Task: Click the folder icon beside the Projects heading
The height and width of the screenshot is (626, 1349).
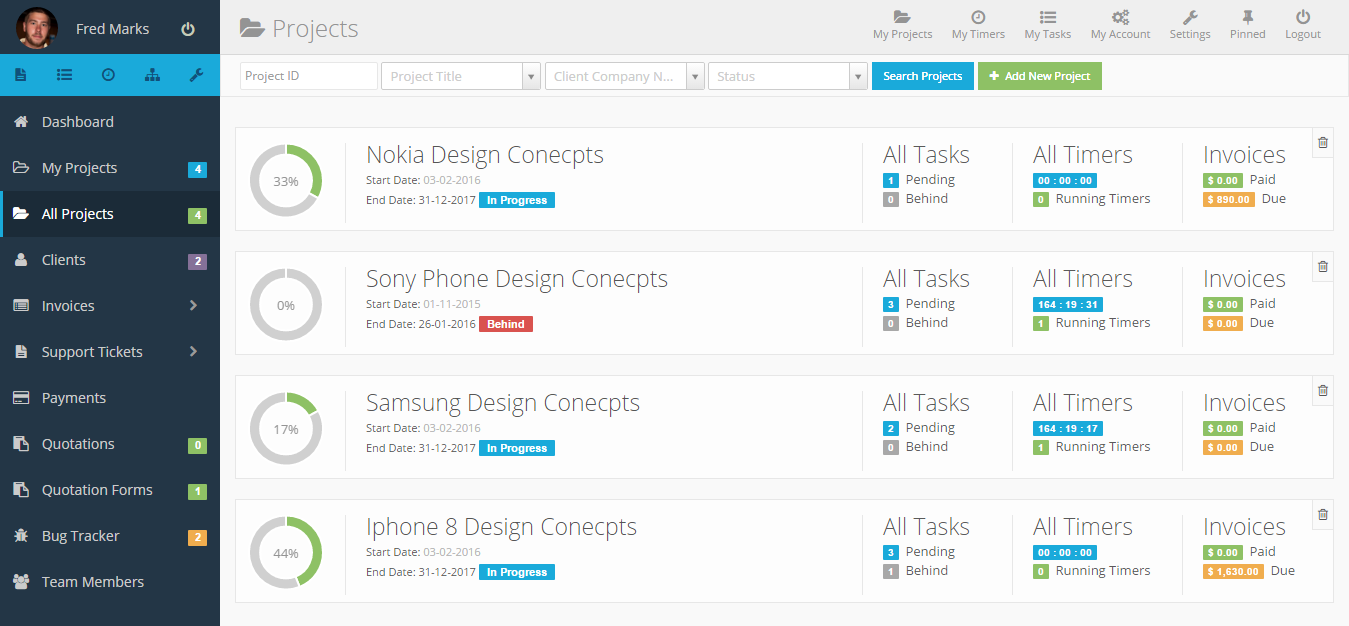Action: tap(252, 28)
